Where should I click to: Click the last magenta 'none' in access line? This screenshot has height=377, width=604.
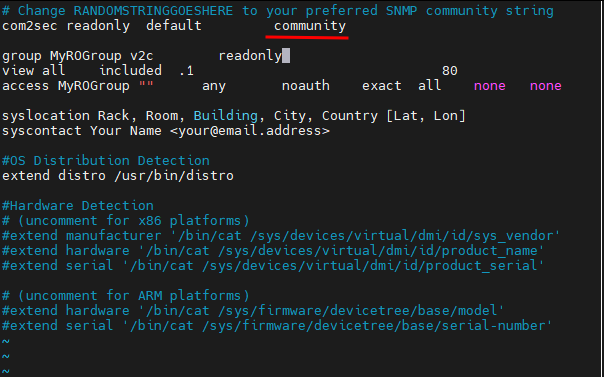tap(545, 85)
